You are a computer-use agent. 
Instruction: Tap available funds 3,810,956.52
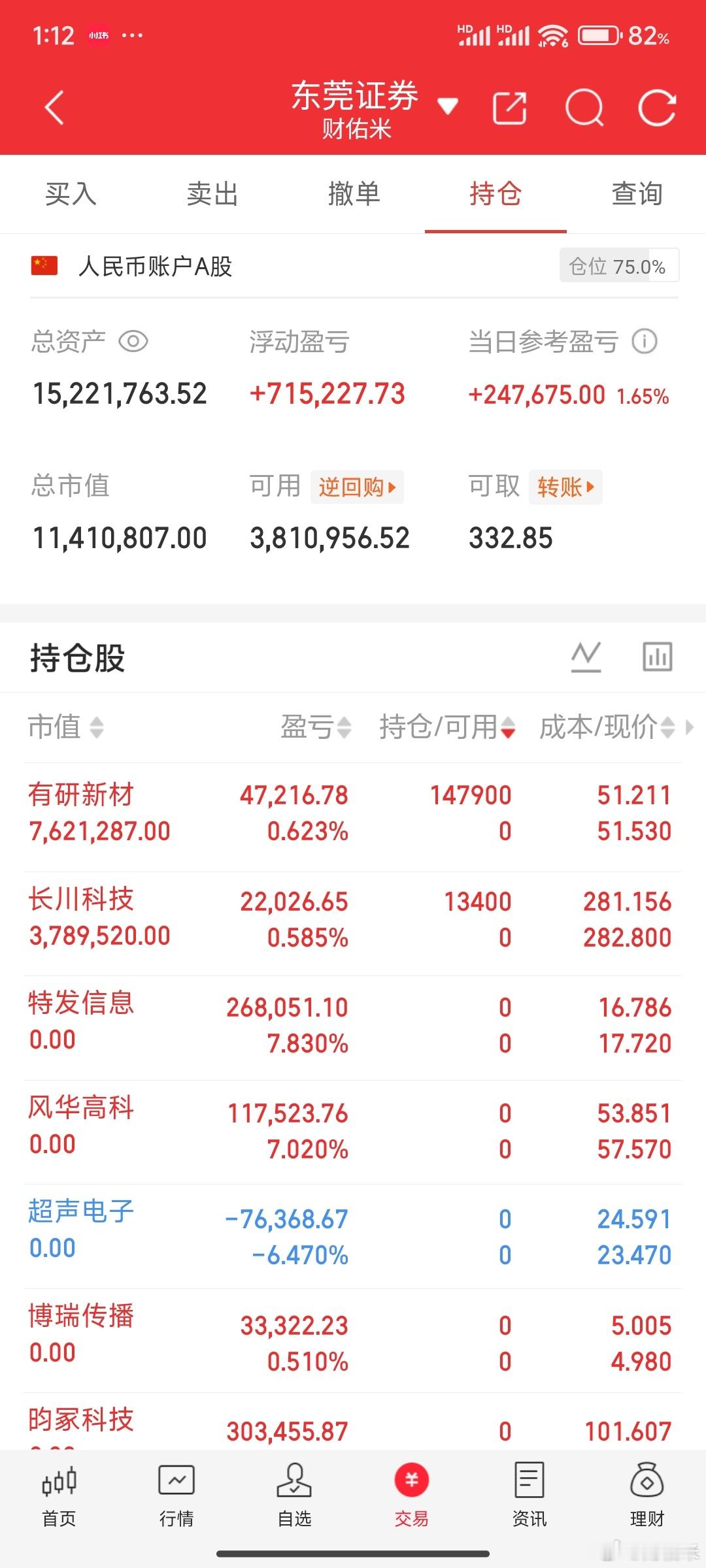tap(329, 538)
